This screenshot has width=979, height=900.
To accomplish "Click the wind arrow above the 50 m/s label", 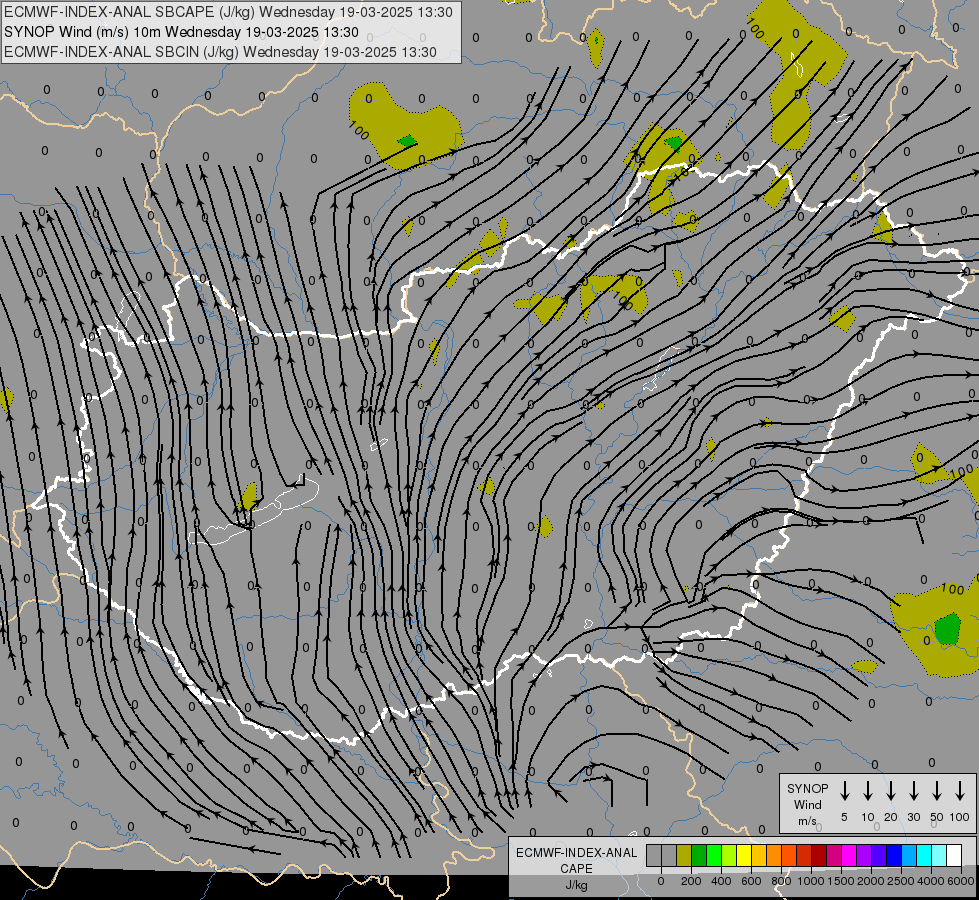I will [937, 791].
